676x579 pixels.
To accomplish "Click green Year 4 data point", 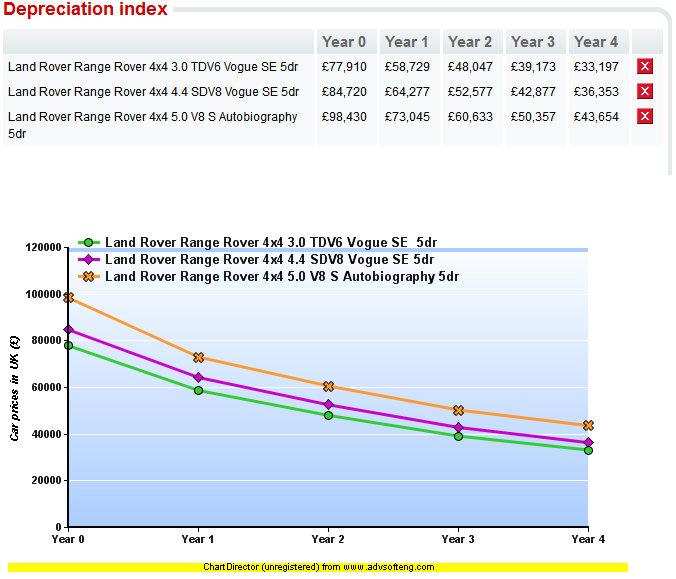I will 588,451.
